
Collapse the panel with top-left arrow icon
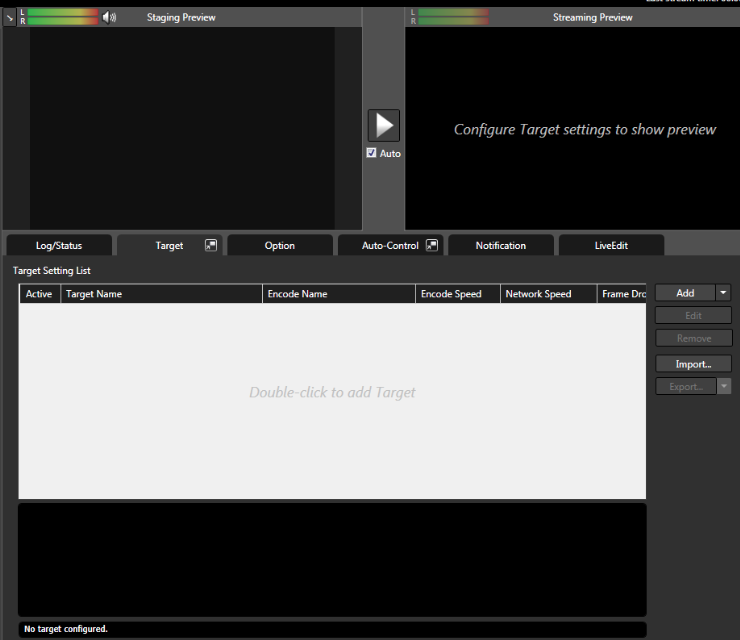coord(9,18)
